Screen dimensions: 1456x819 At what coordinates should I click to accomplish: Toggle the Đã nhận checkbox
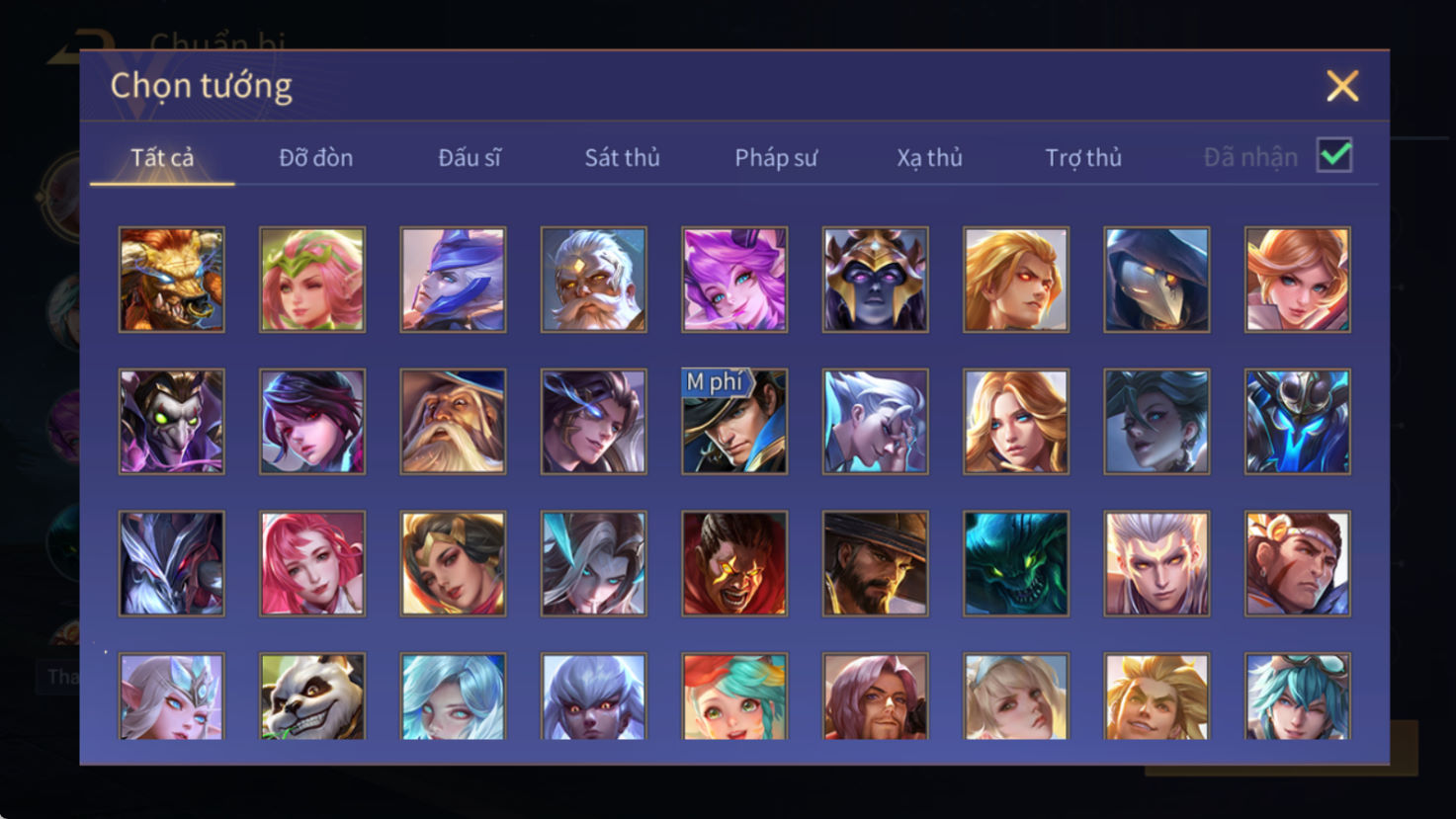point(1334,155)
